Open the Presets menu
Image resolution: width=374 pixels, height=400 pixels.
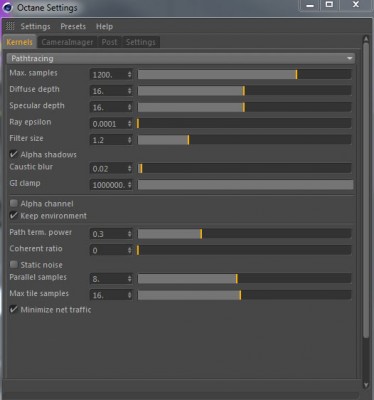[73, 26]
